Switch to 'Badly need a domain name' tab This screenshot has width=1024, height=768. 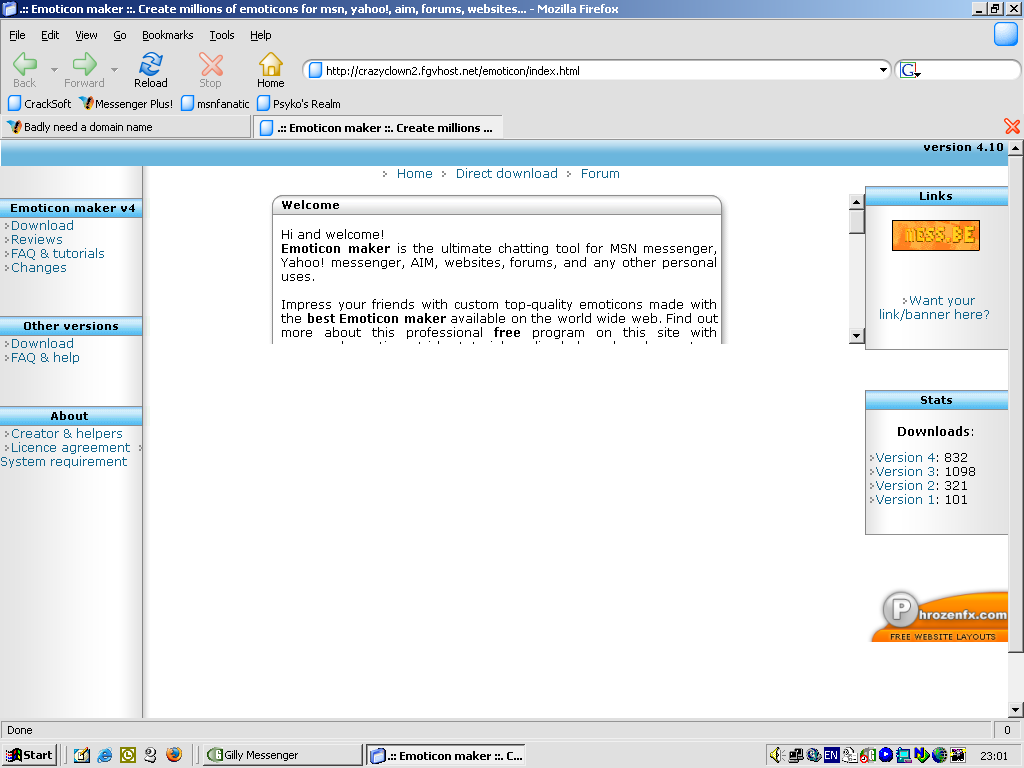point(126,127)
